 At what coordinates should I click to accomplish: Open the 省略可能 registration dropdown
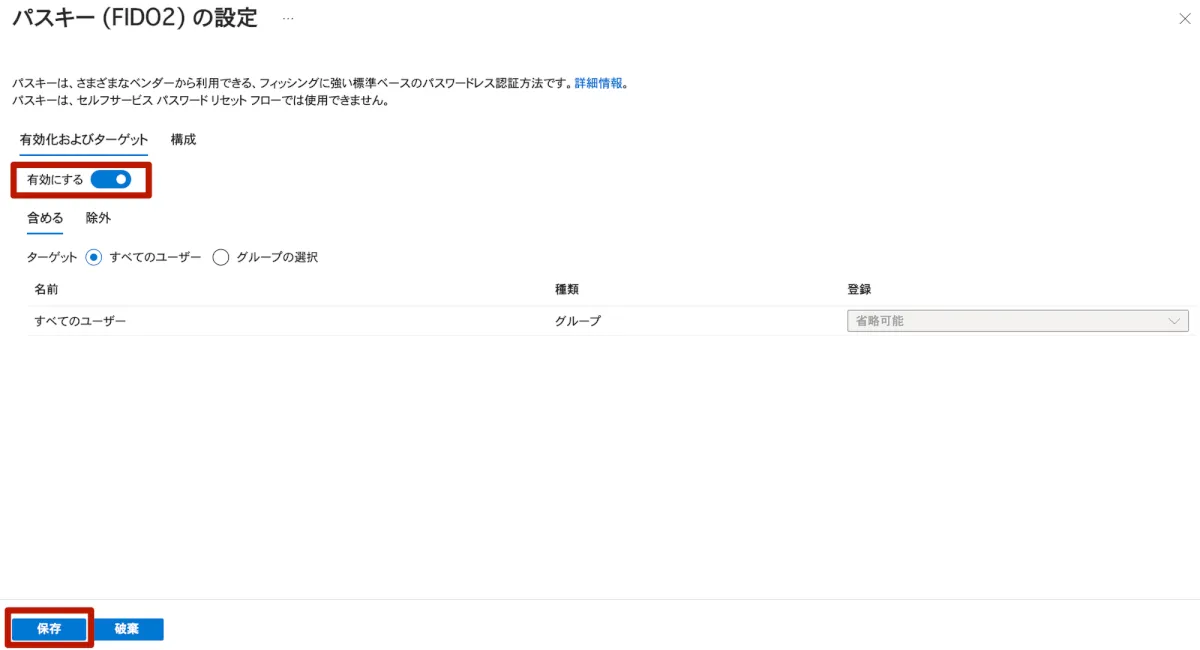point(1017,321)
